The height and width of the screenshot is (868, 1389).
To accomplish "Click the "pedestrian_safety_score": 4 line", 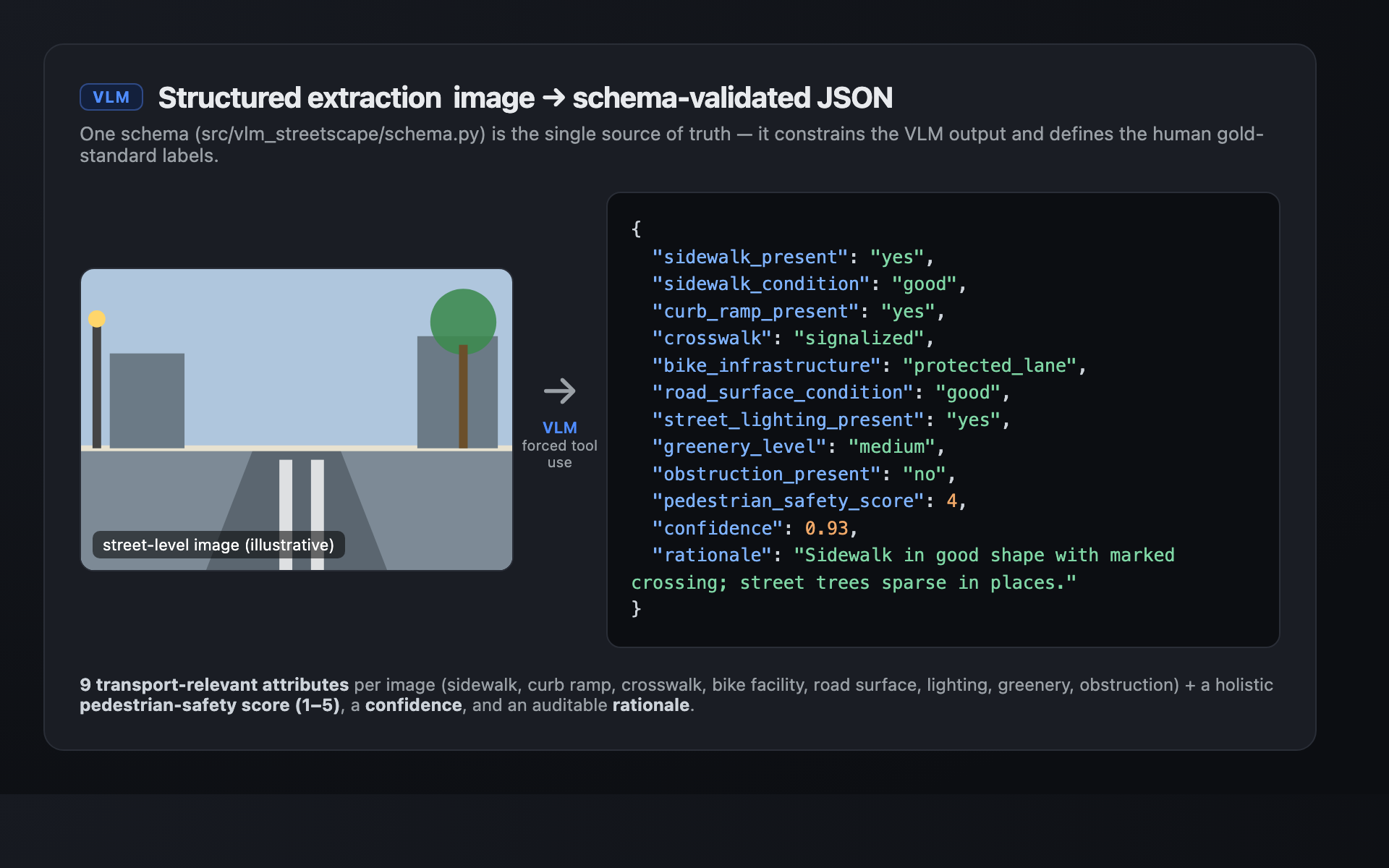I will click(x=810, y=501).
